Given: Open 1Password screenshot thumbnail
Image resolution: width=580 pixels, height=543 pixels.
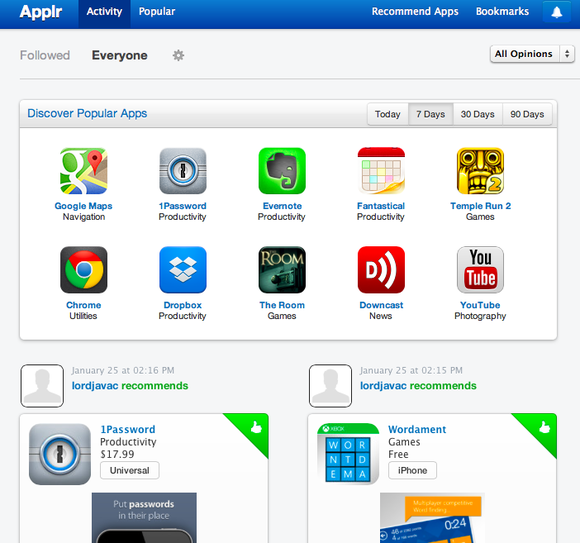Looking at the screenshot, I should point(144,518).
